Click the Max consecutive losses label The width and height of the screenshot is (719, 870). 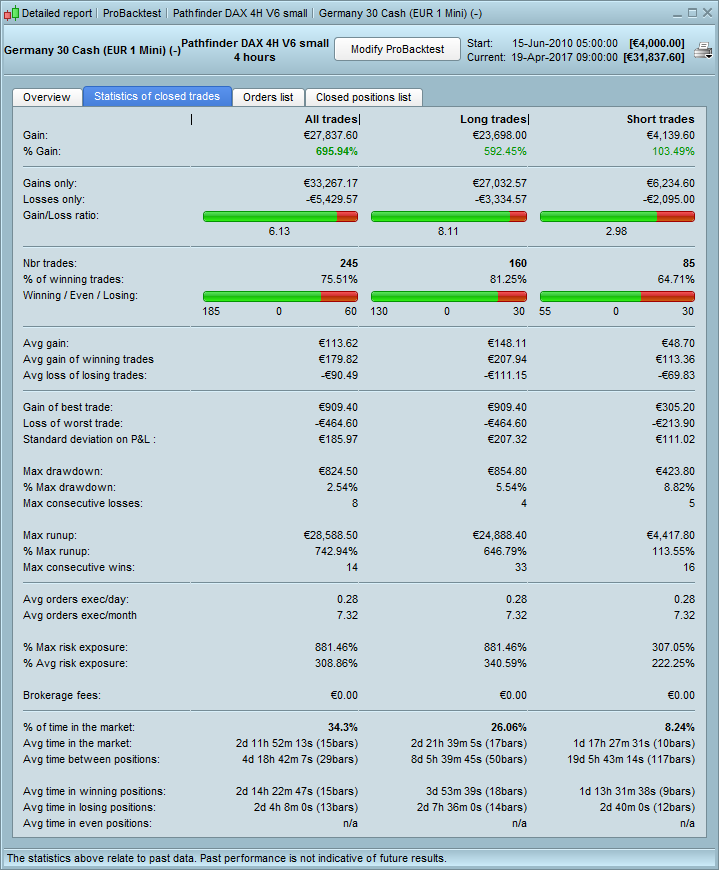pyautogui.click(x=83, y=503)
